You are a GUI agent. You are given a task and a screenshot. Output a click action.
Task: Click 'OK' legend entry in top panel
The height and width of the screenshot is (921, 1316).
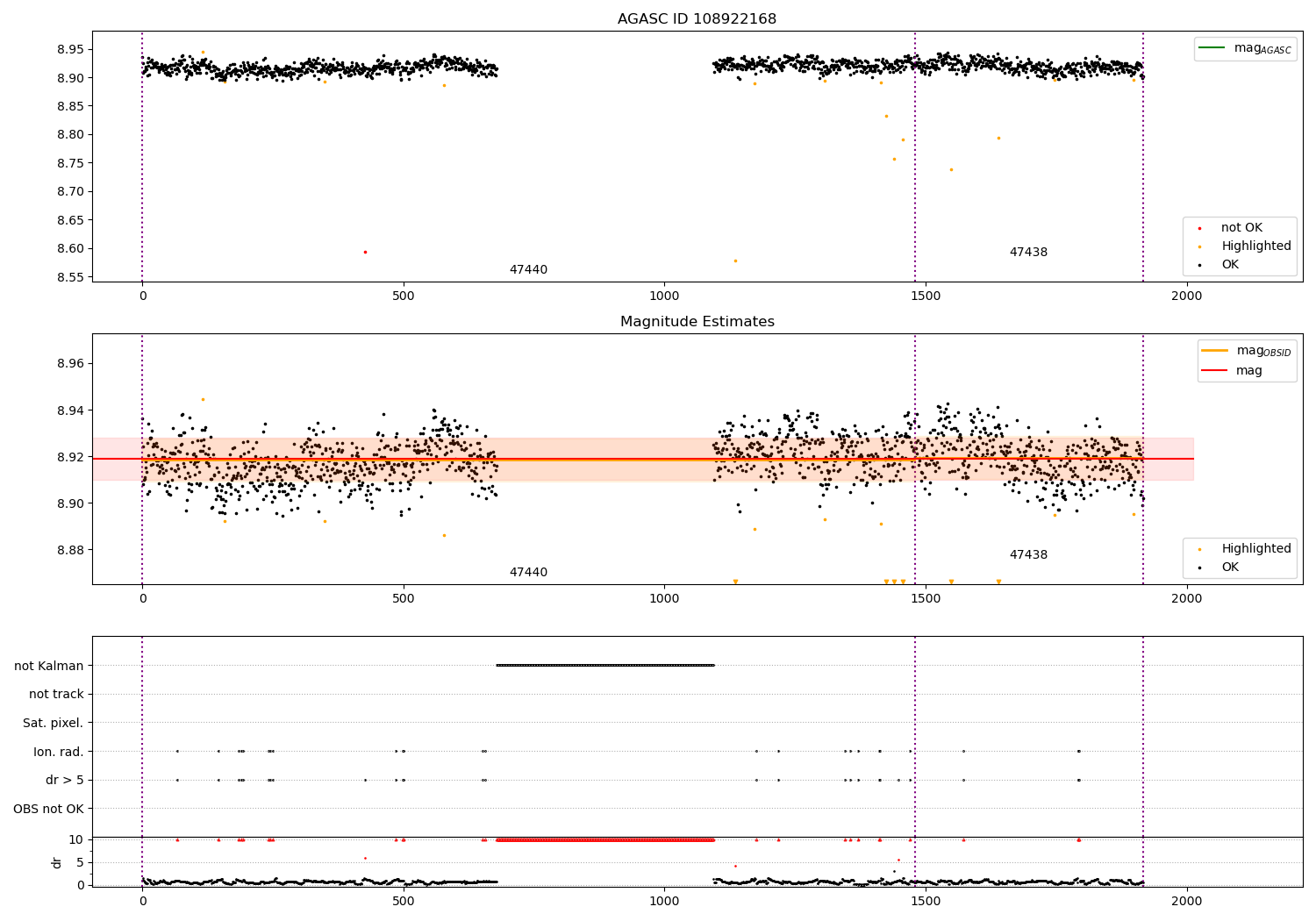click(1230, 265)
